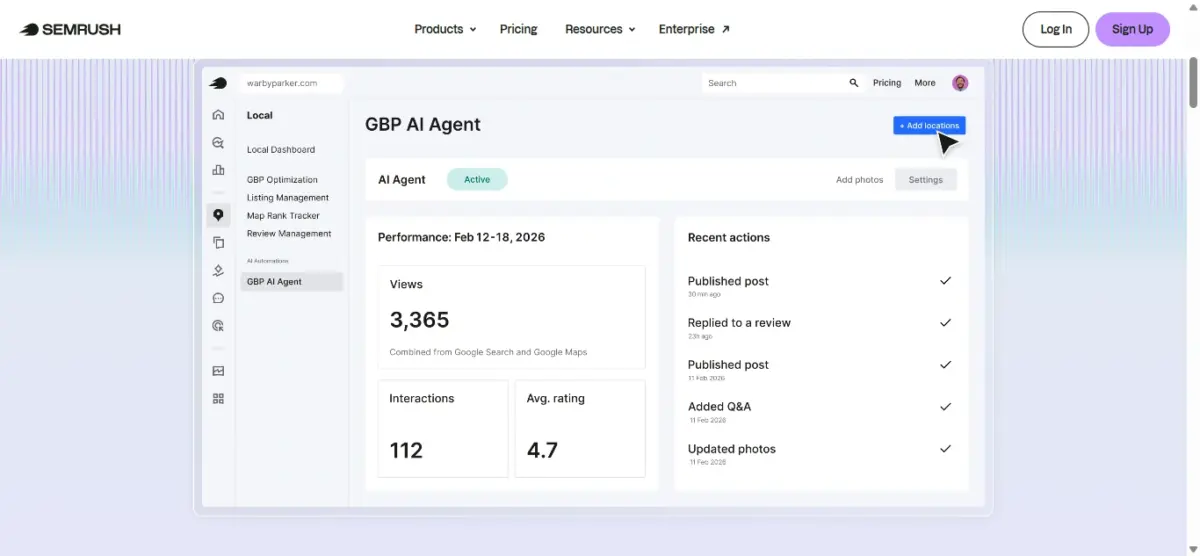The image size is (1200, 556).
Task: Open the Pricing page from header
Action: (519, 29)
